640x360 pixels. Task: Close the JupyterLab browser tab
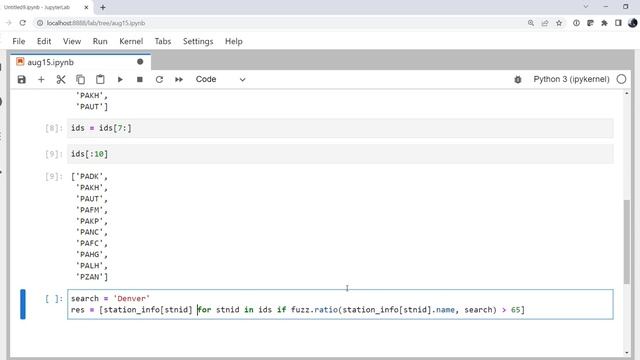tap(86, 7)
